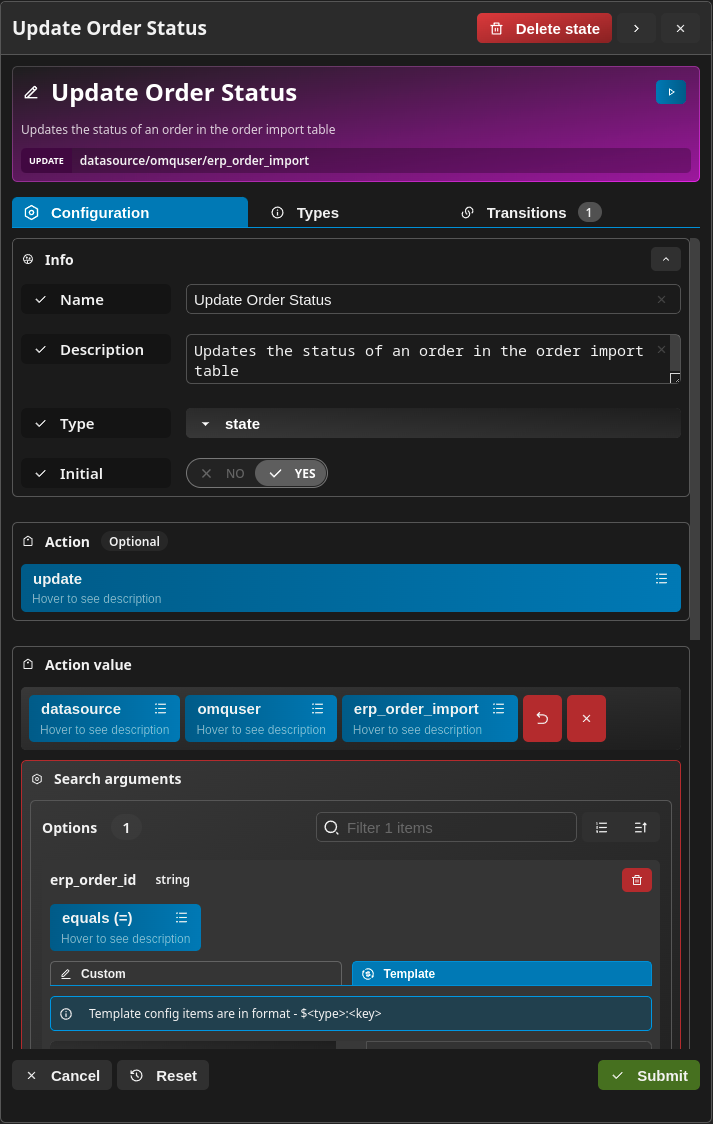Image resolution: width=713 pixels, height=1124 pixels.
Task: Click the pencil edit icon beside title
Action: (x=31, y=92)
